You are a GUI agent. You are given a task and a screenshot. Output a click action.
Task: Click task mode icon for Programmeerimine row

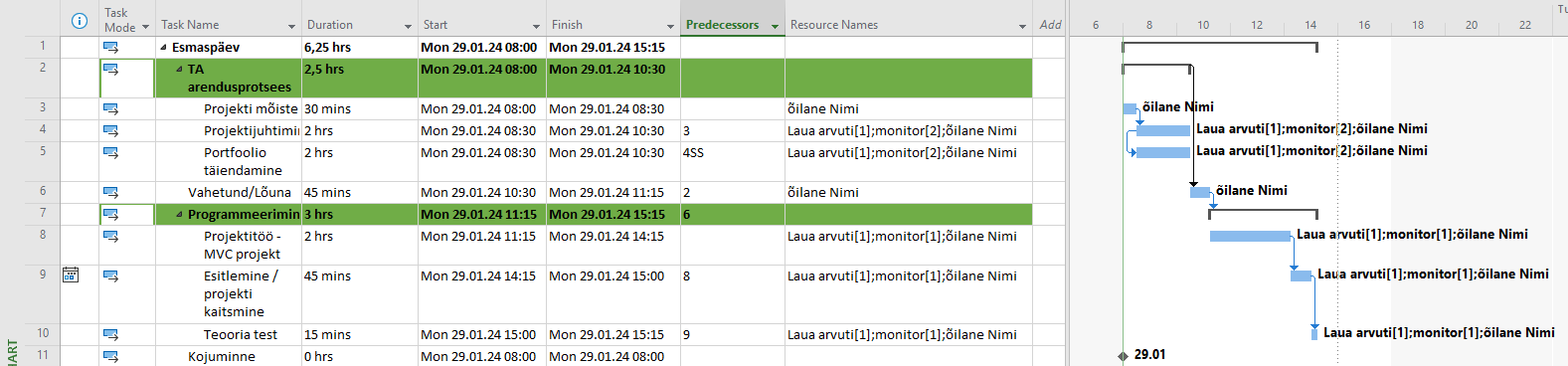110,214
